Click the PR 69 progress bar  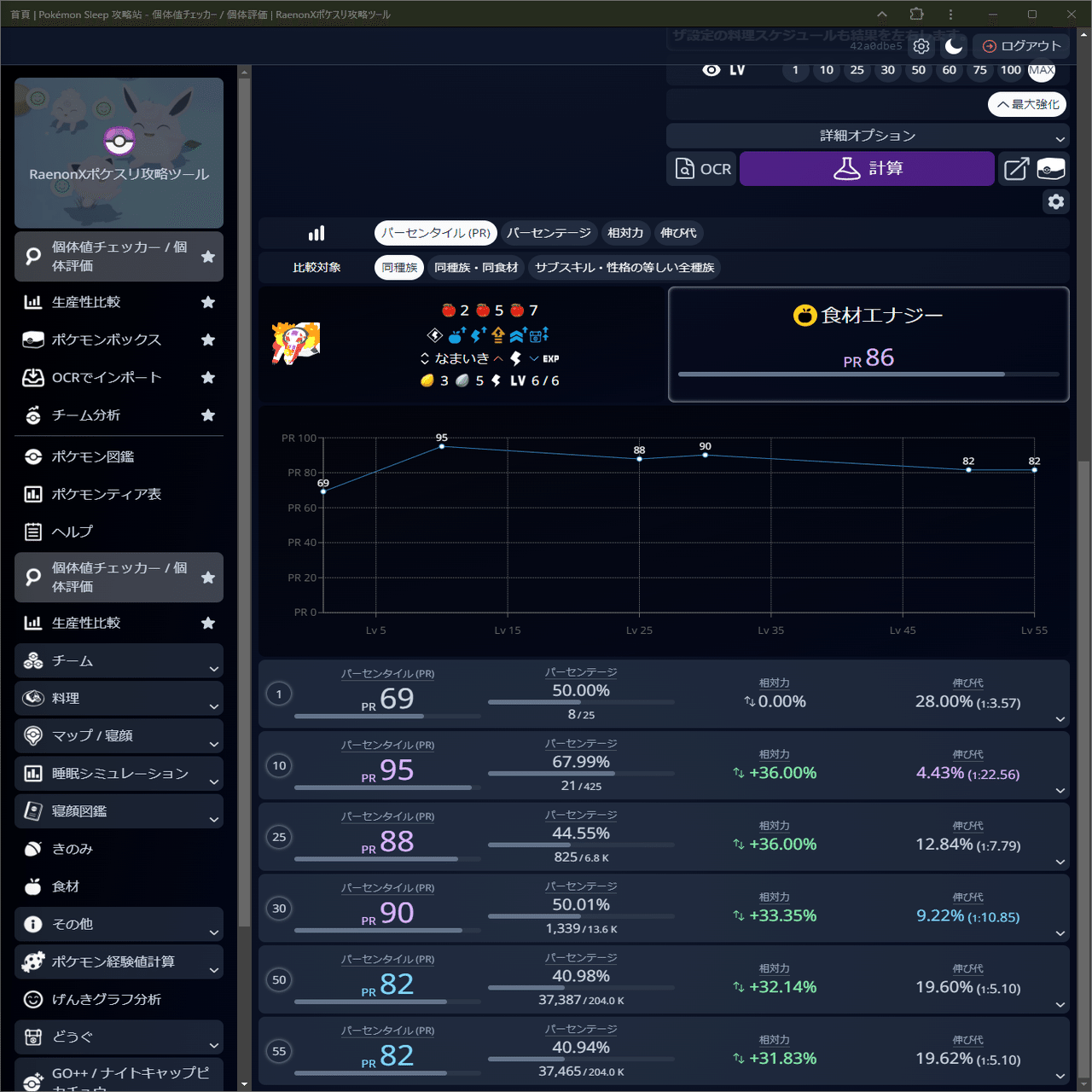click(387, 717)
